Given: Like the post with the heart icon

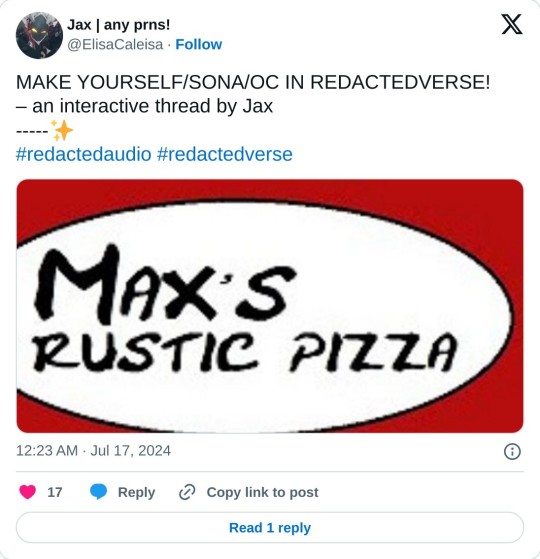Looking at the screenshot, I should (x=27, y=492).
